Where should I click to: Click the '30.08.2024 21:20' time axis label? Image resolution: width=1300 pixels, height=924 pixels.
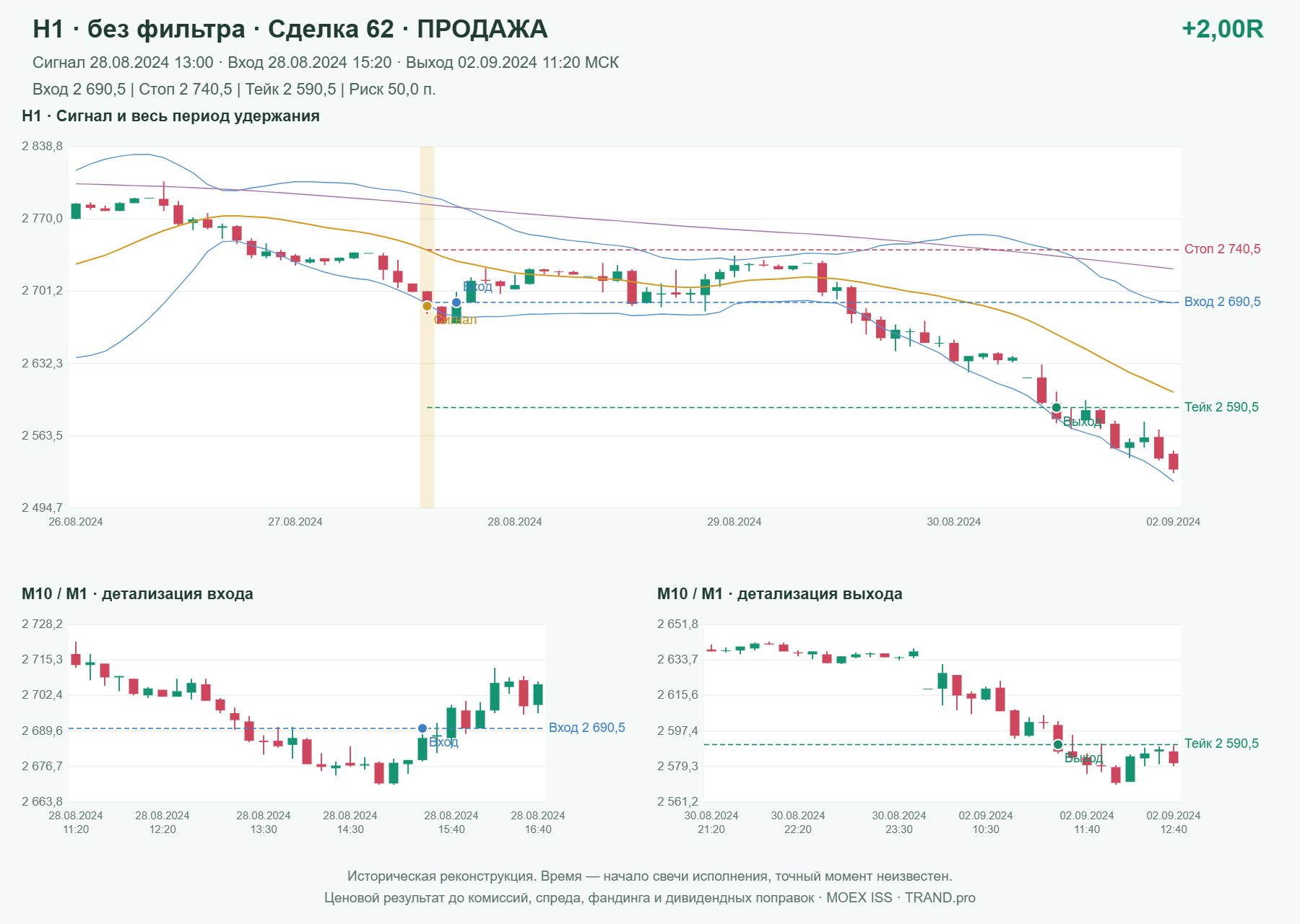tap(711, 822)
